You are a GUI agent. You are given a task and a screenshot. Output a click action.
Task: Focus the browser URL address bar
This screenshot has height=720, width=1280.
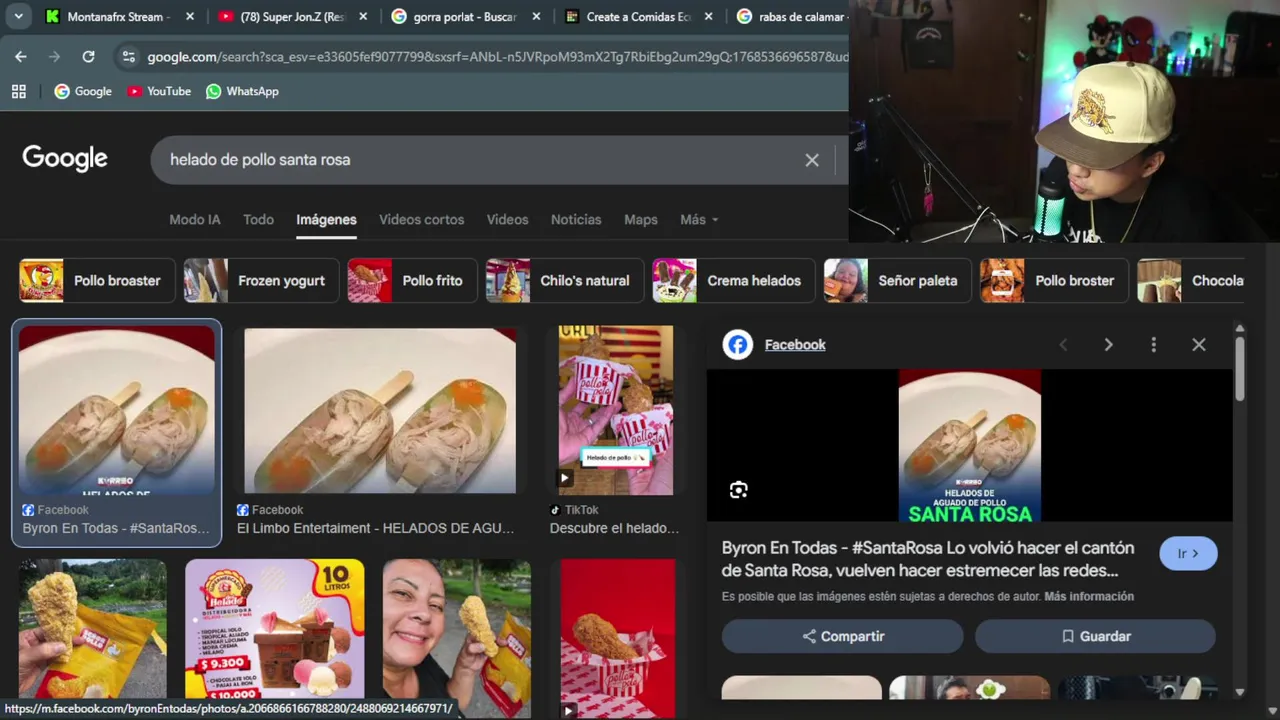pos(497,57)
